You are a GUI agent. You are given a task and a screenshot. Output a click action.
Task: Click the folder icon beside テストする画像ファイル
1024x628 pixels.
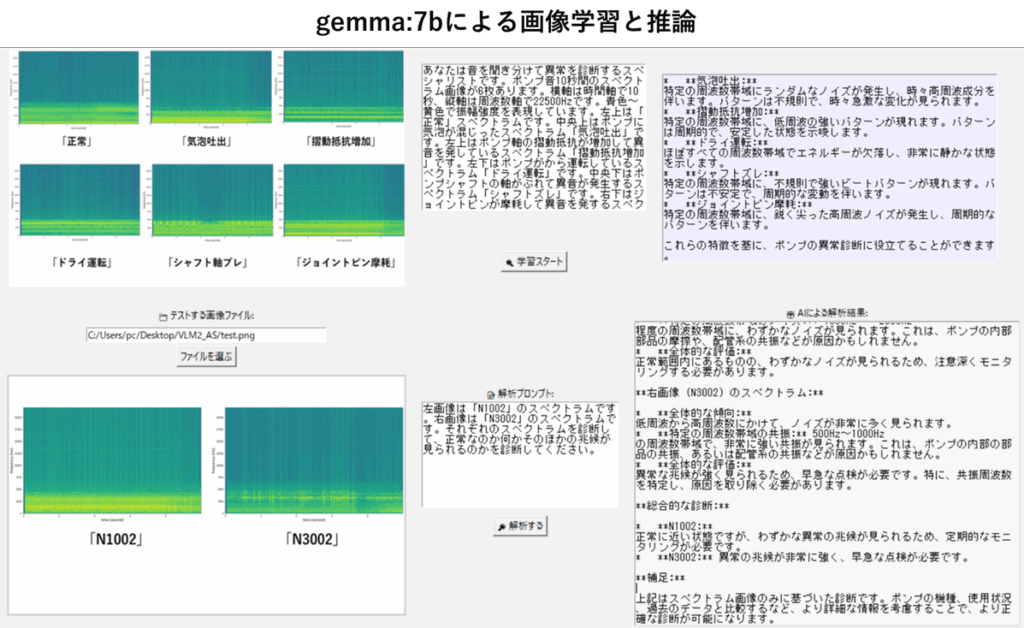(x=164, y=316)
